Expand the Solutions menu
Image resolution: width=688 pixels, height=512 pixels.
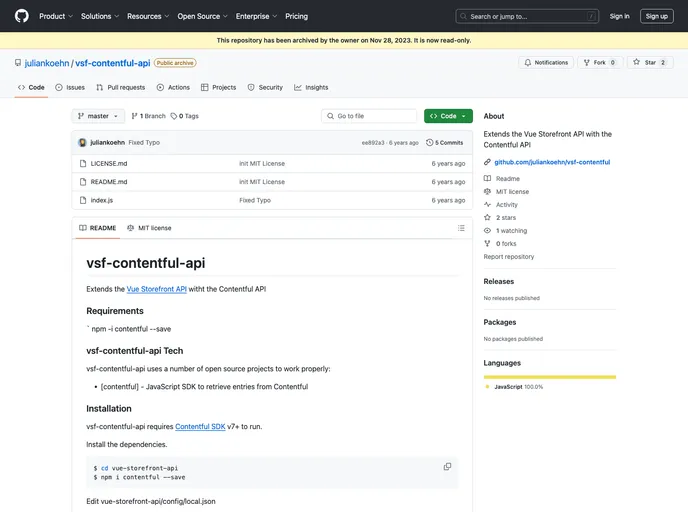pyautogui.click(x=100, y=16)
